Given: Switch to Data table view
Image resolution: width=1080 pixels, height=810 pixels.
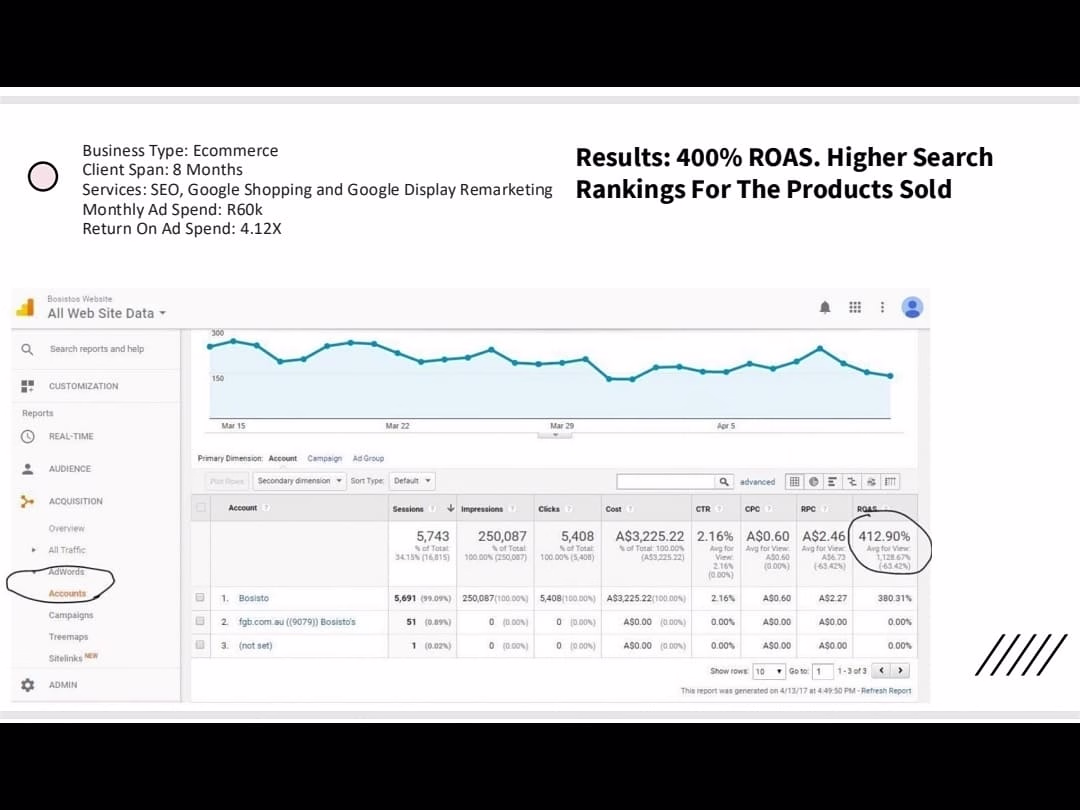Looking at the screenshot, I should pos(794,481).
